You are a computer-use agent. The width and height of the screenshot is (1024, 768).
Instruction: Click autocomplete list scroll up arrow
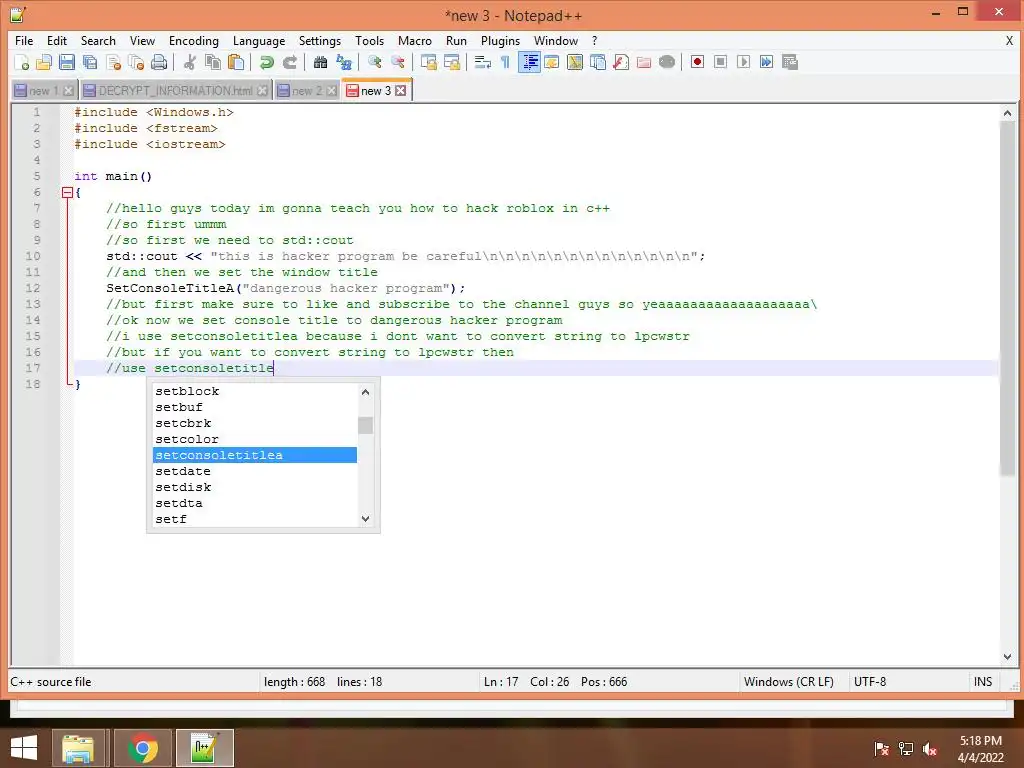coord(366,392)
